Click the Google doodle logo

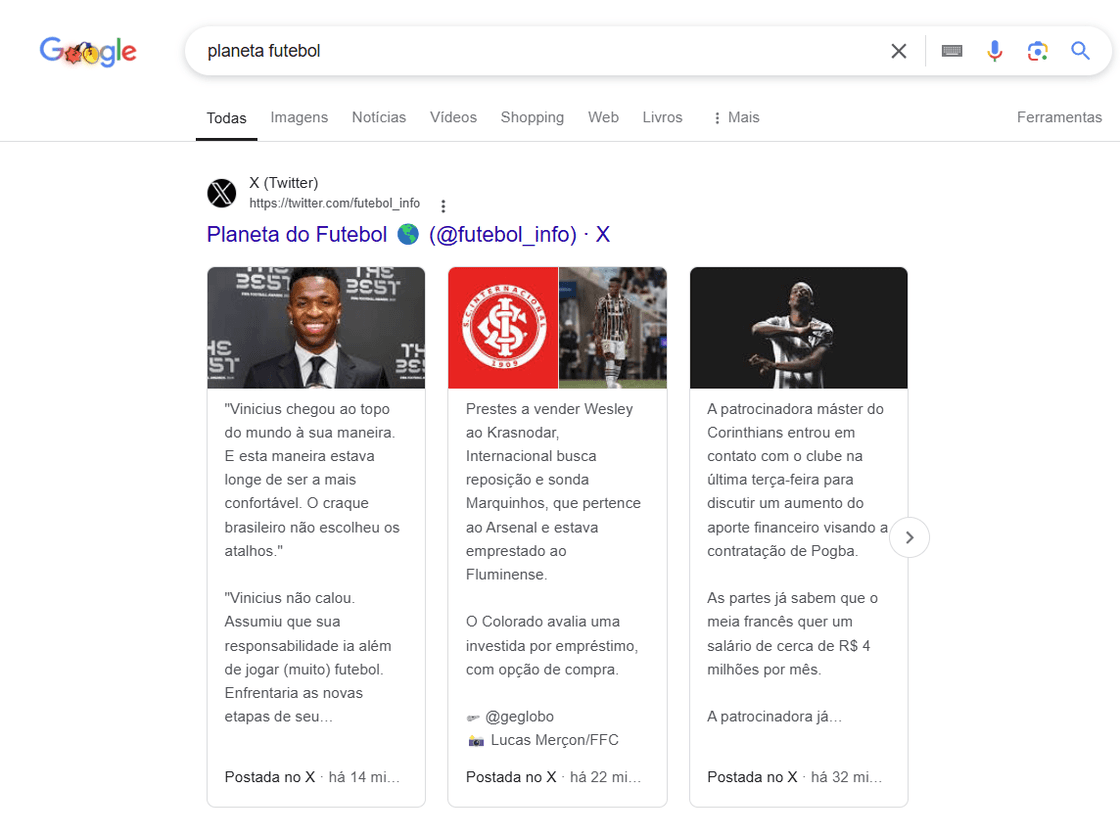coord(88,52)
